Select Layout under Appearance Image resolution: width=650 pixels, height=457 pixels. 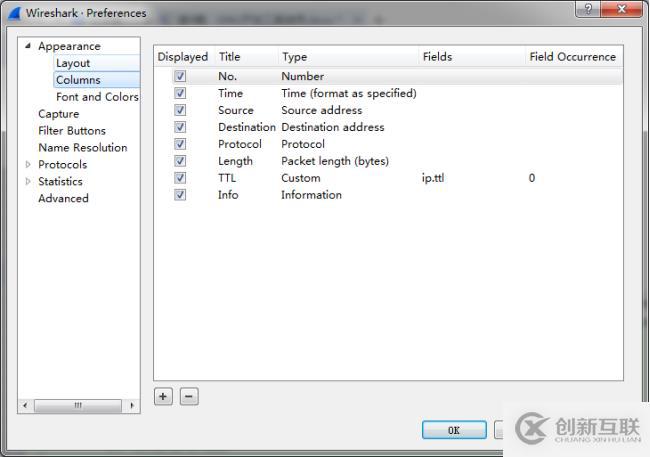tap(73, 63)
